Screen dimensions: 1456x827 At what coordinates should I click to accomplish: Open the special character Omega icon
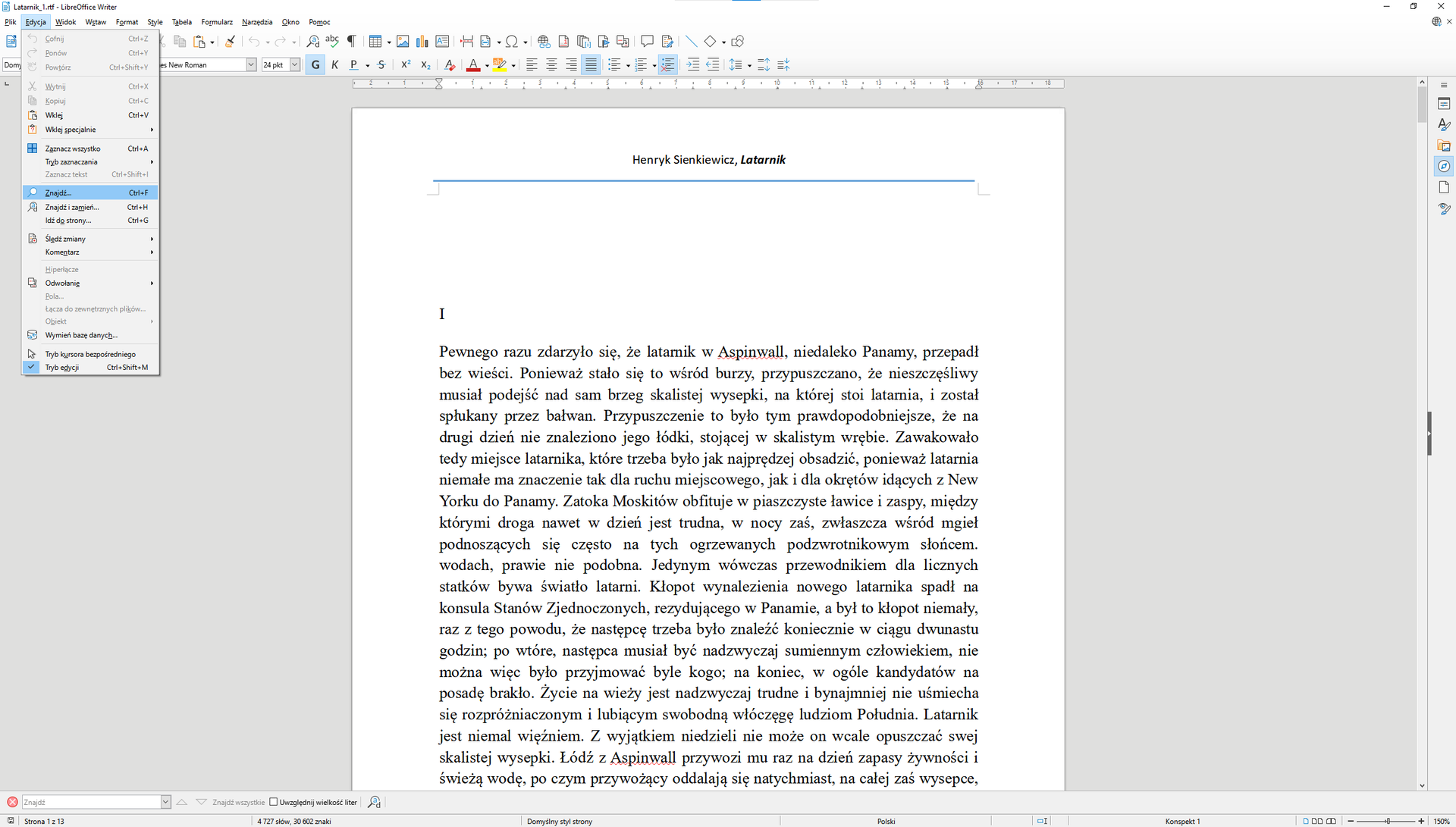(x=512, y=42)
